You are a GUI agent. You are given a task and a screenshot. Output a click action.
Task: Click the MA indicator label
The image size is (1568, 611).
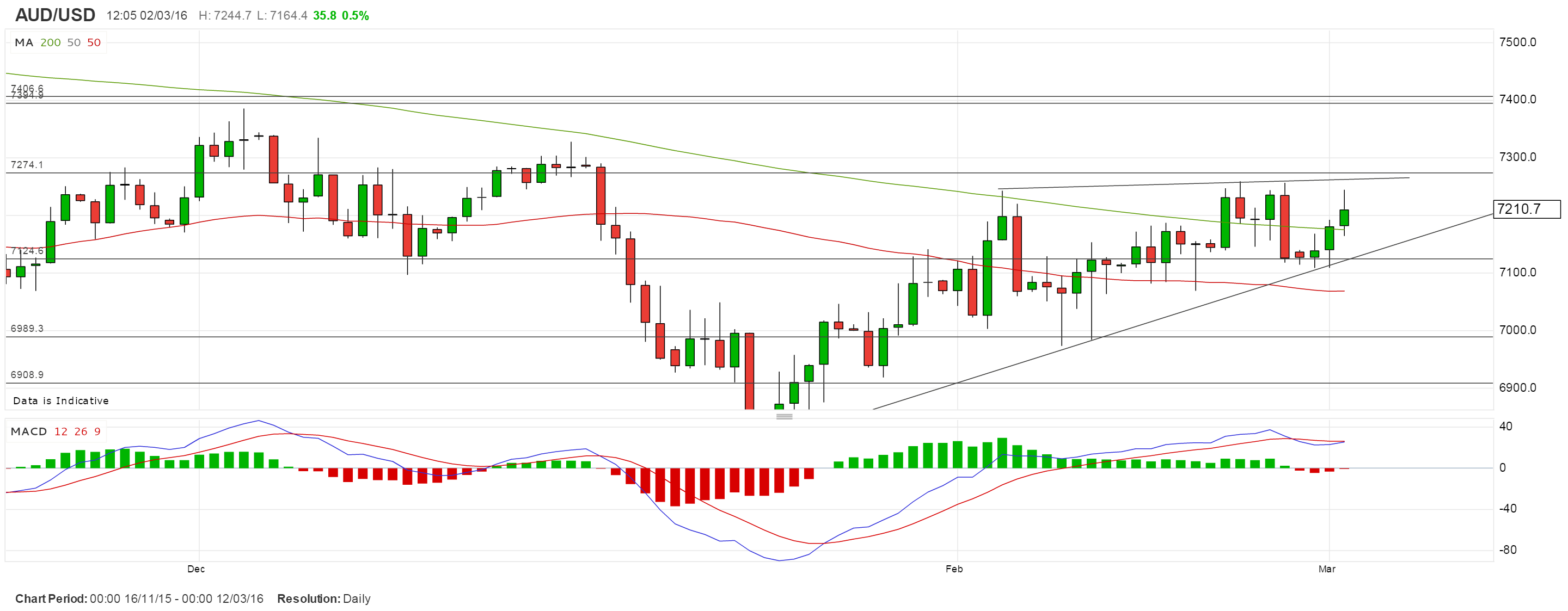click(x=24, y=42)
